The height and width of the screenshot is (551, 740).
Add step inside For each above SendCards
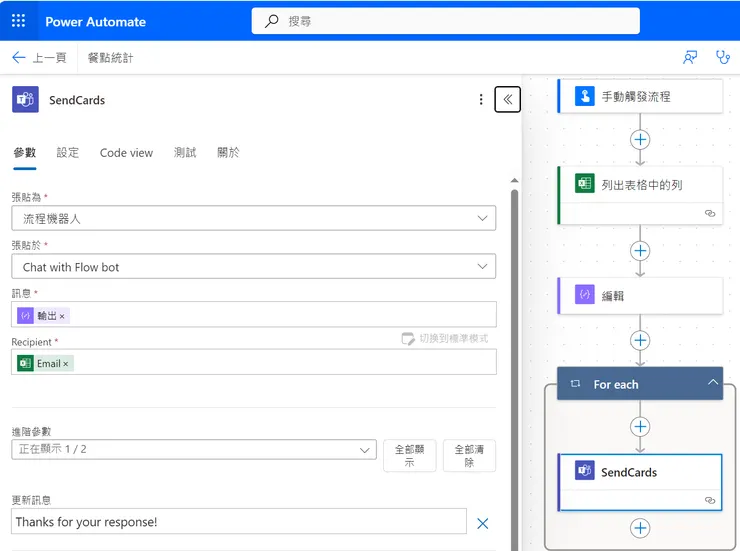[640, 427]
